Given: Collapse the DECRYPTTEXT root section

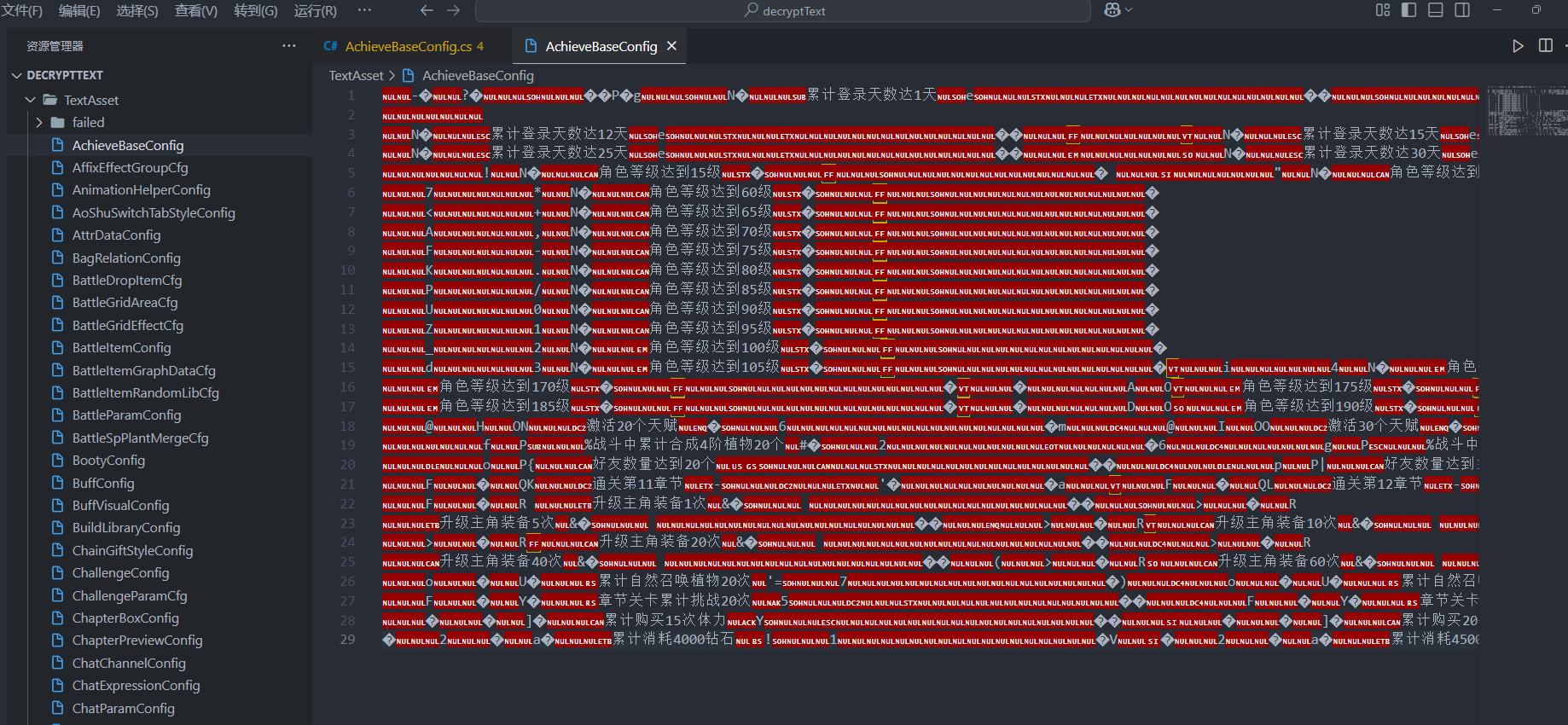Looking at the screenshot, I should tap(16, 75).
